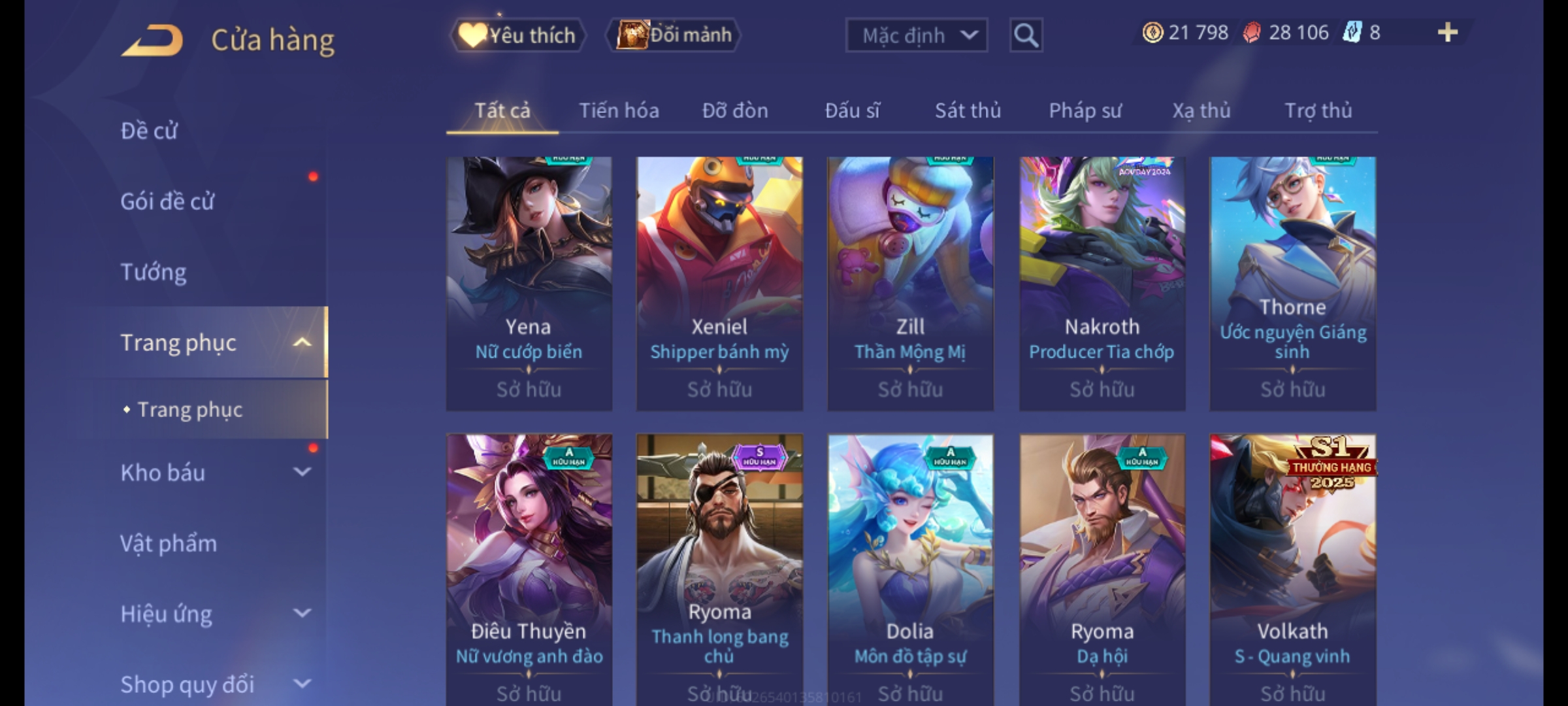Image resolution: width=1568 pixels, height=706 pixels.
Task: Tap the plus icon to add currency
Action: coord(1448,33)
